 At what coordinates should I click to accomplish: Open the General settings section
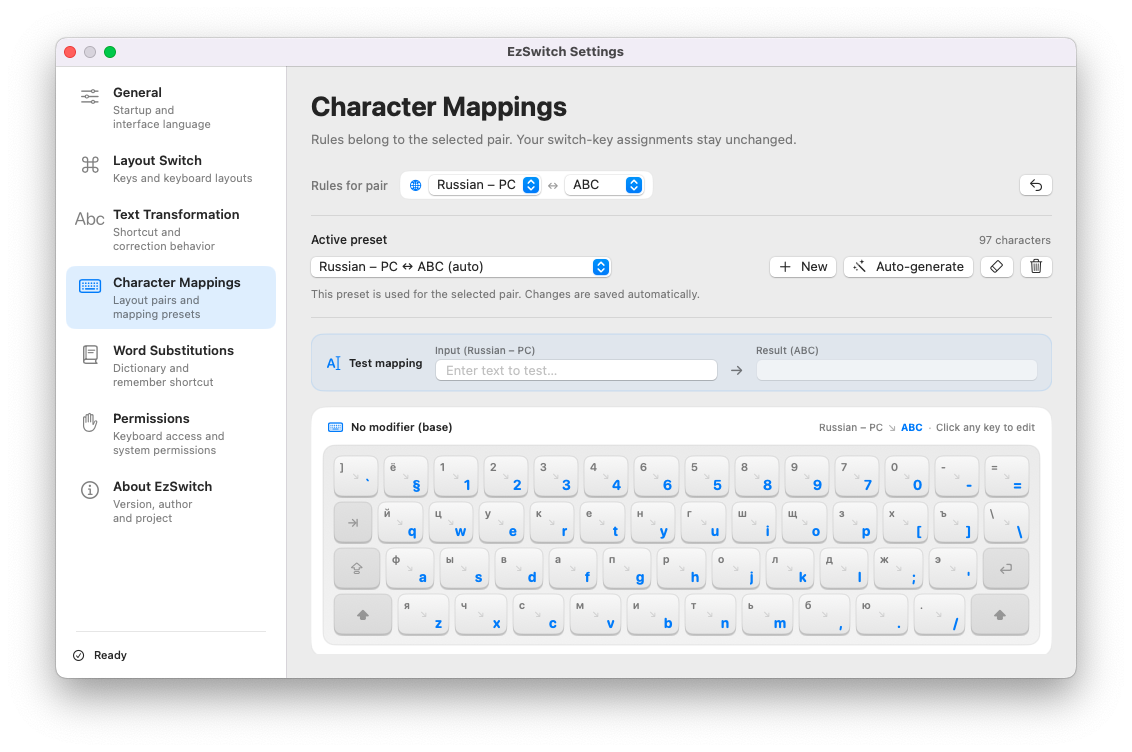[x=170, y=108]
